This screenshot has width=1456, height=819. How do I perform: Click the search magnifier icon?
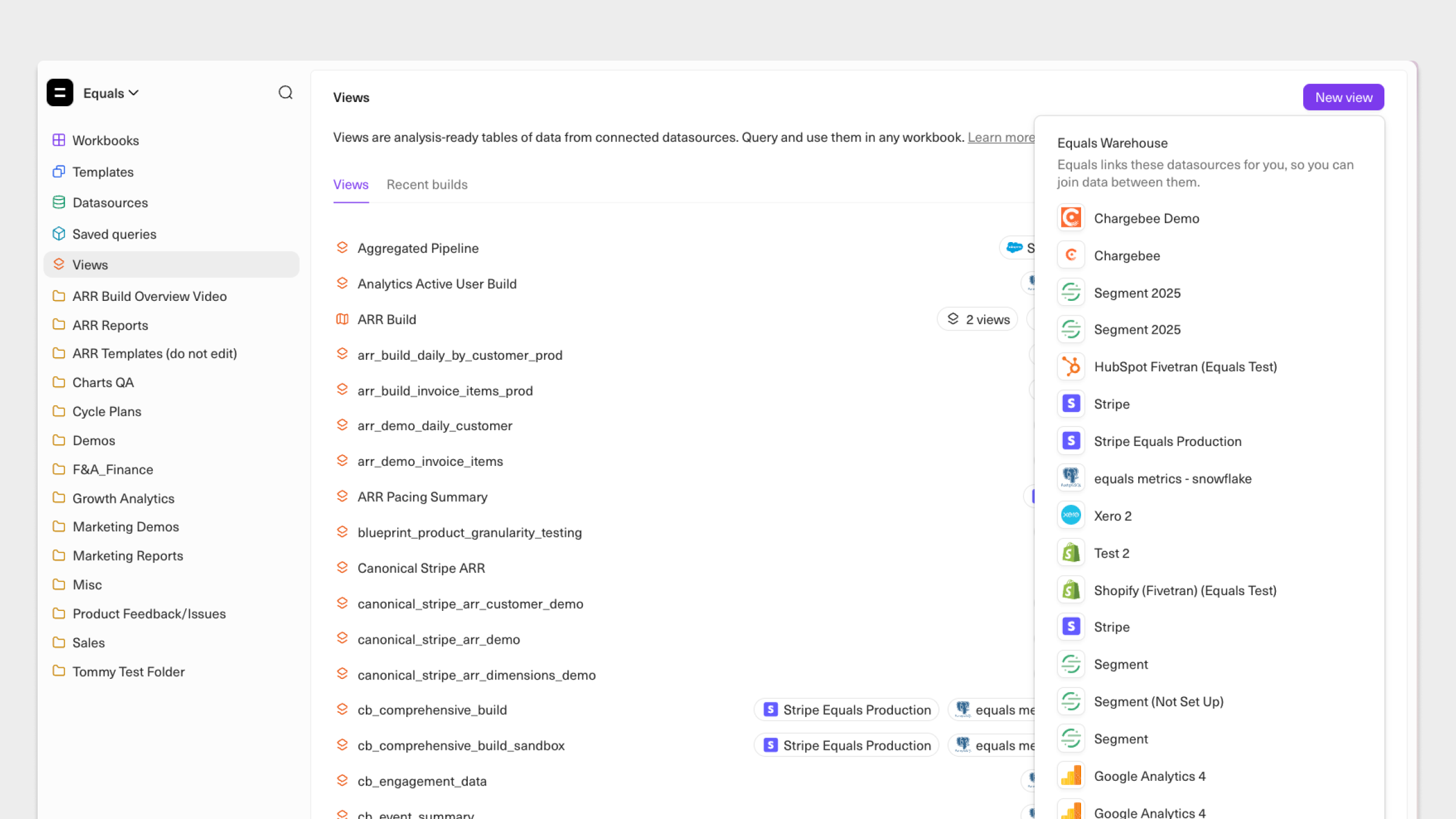(x=285, y=93)
